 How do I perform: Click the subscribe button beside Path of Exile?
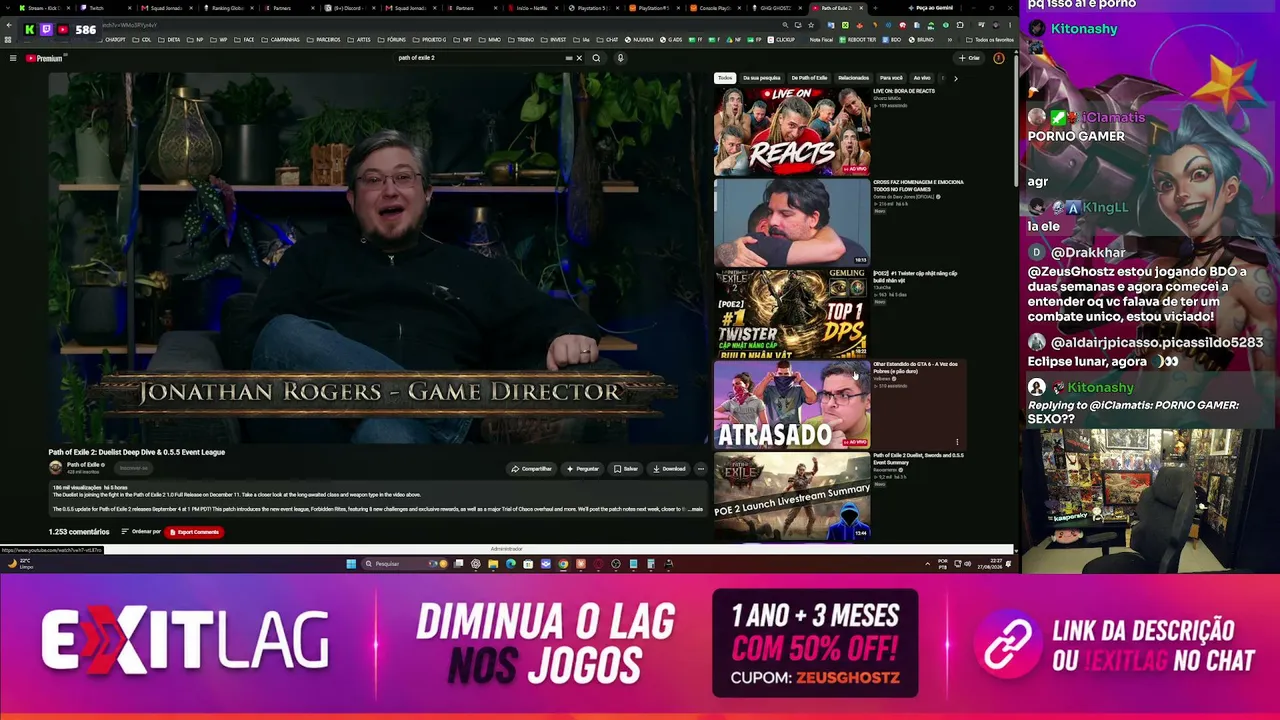pos(133,468)
